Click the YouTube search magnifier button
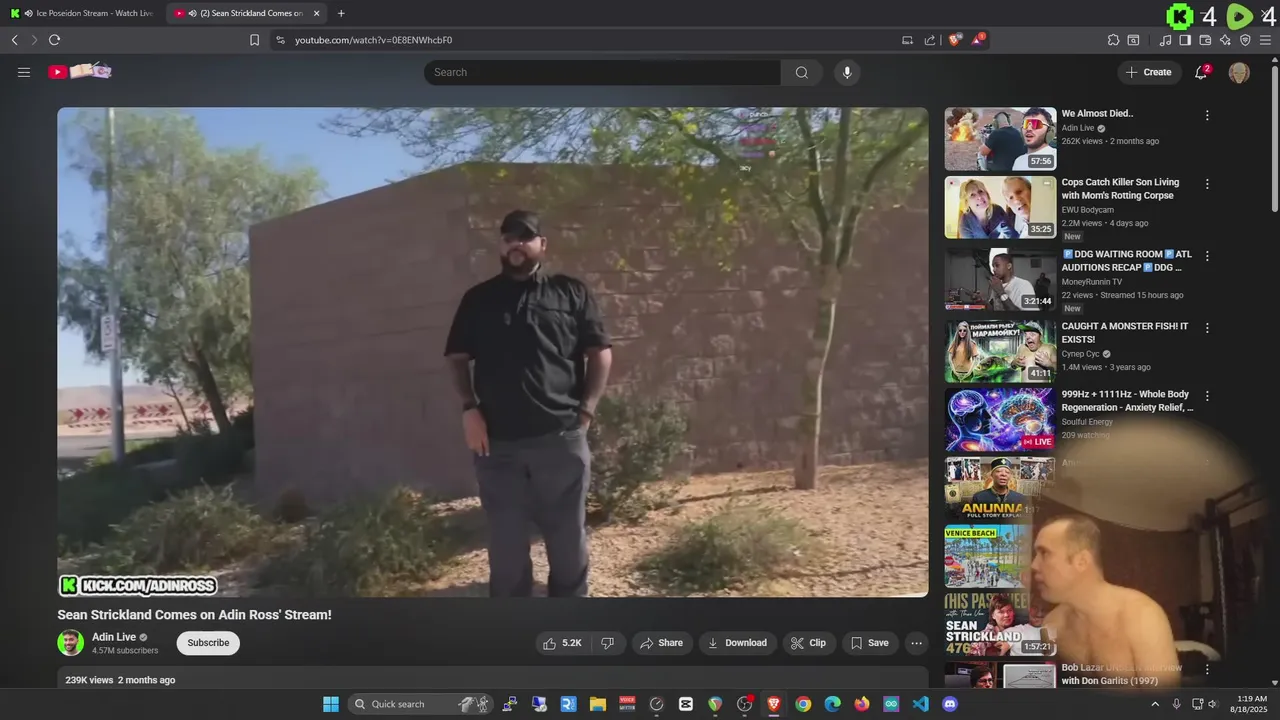This screenshot has height=720, width=1280. (802, 72)
